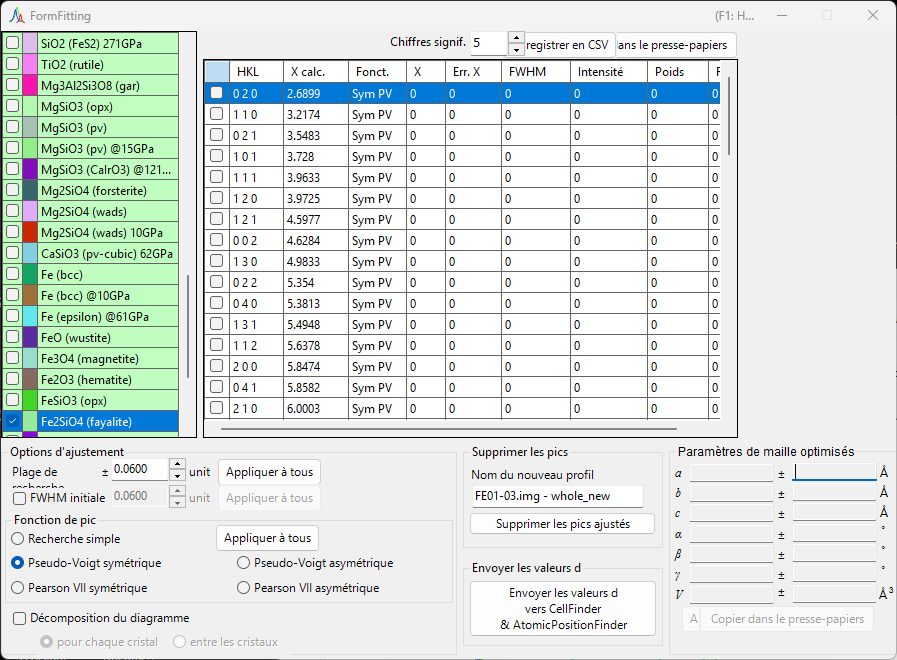Increase significant digits with up arrow
This screenshot has width=897, height=660.
pyautogui.click(x=516, y=38)
